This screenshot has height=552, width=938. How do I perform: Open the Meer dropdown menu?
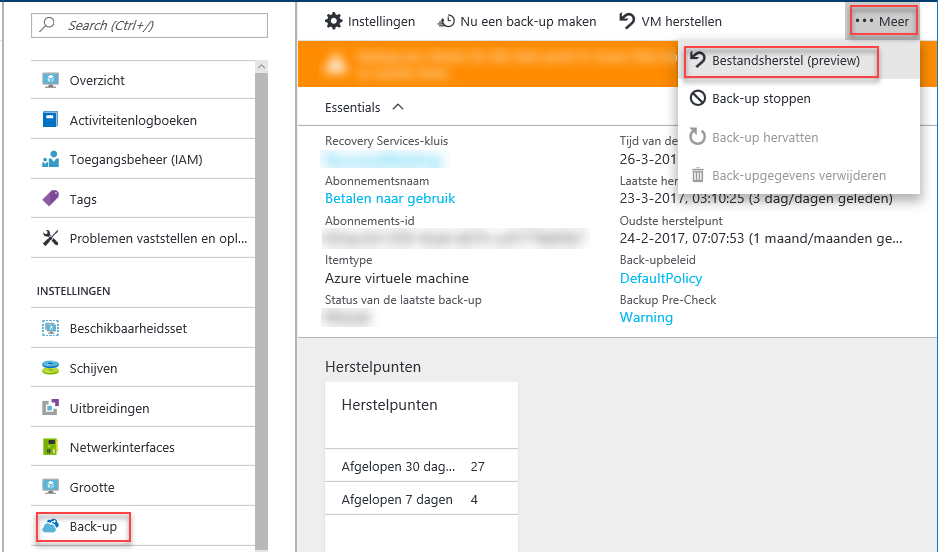(x=883, y=22)
